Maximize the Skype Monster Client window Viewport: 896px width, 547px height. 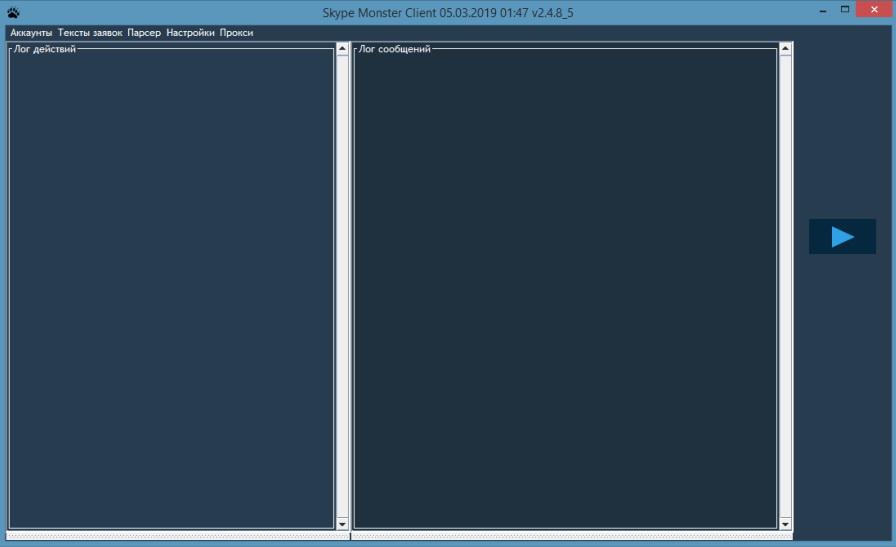845,10
